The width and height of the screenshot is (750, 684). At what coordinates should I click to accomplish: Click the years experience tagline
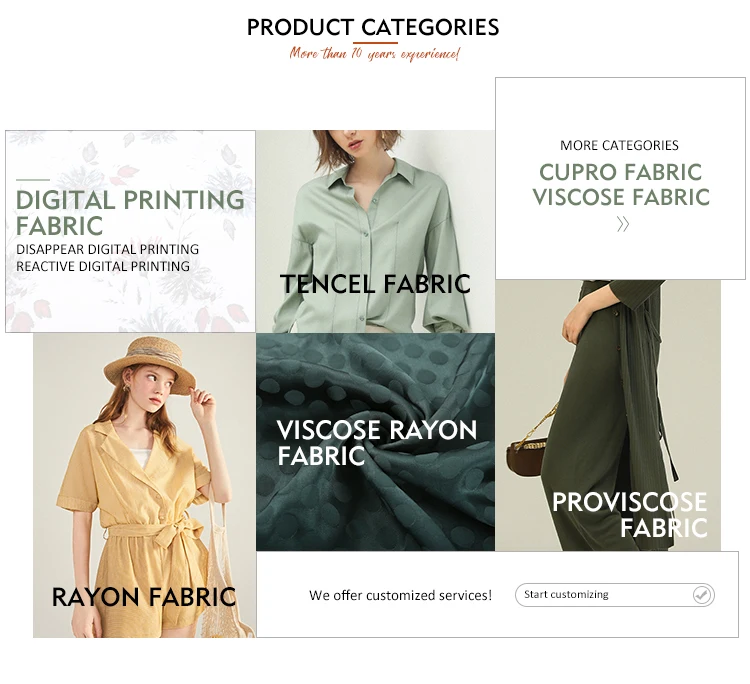coord(374,54)
